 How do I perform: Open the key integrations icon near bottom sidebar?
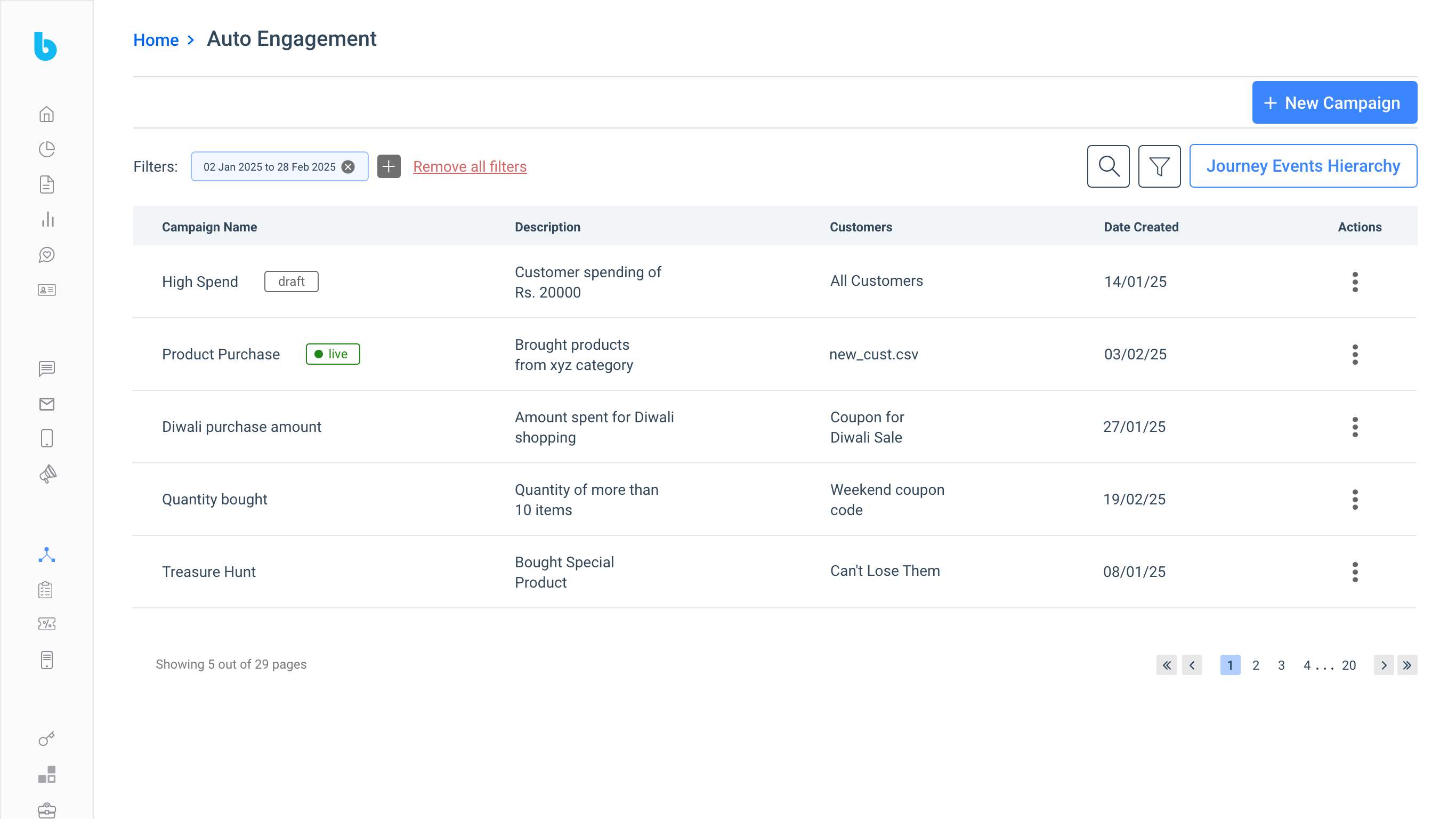coord(47,738)
